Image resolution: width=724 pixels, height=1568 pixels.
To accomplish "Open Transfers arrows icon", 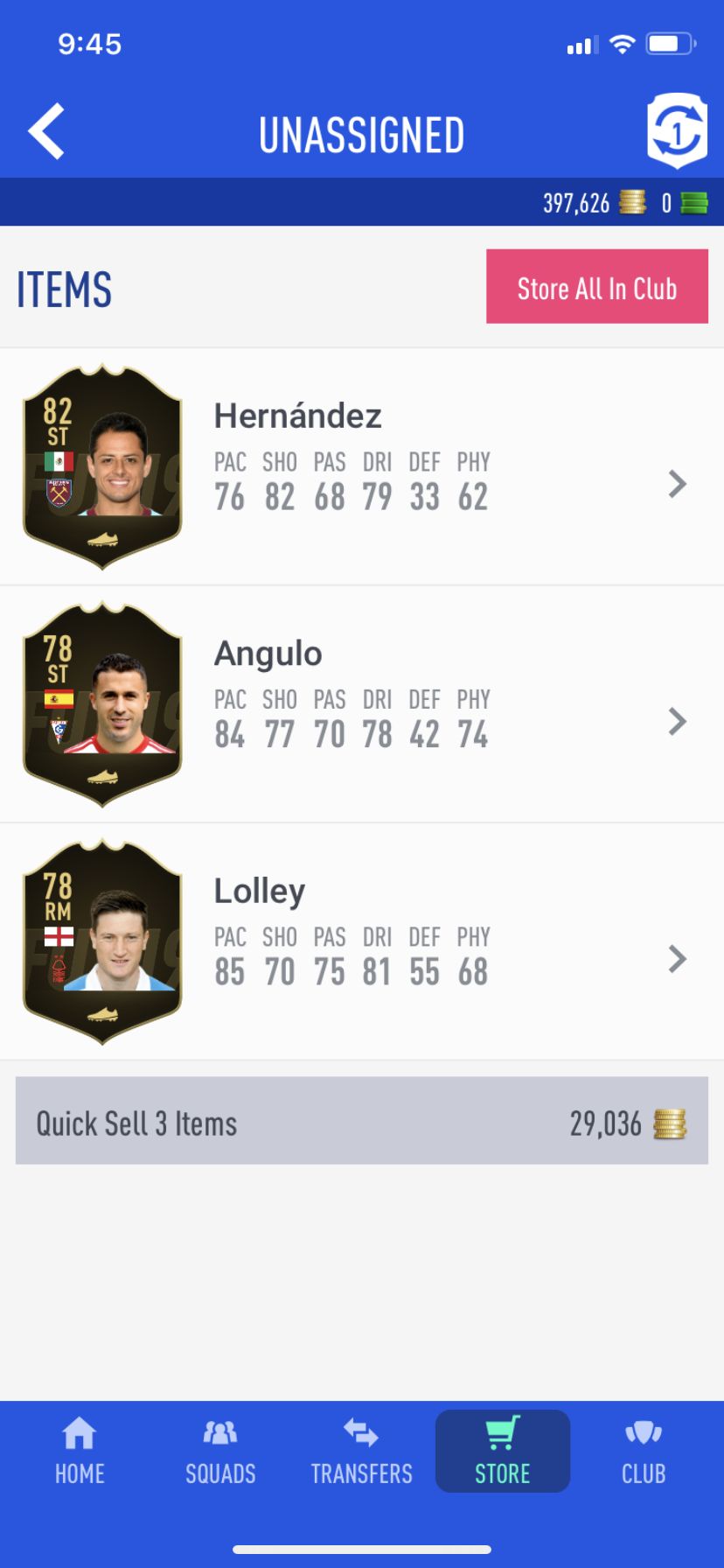I will click(x=361, y=1432).
